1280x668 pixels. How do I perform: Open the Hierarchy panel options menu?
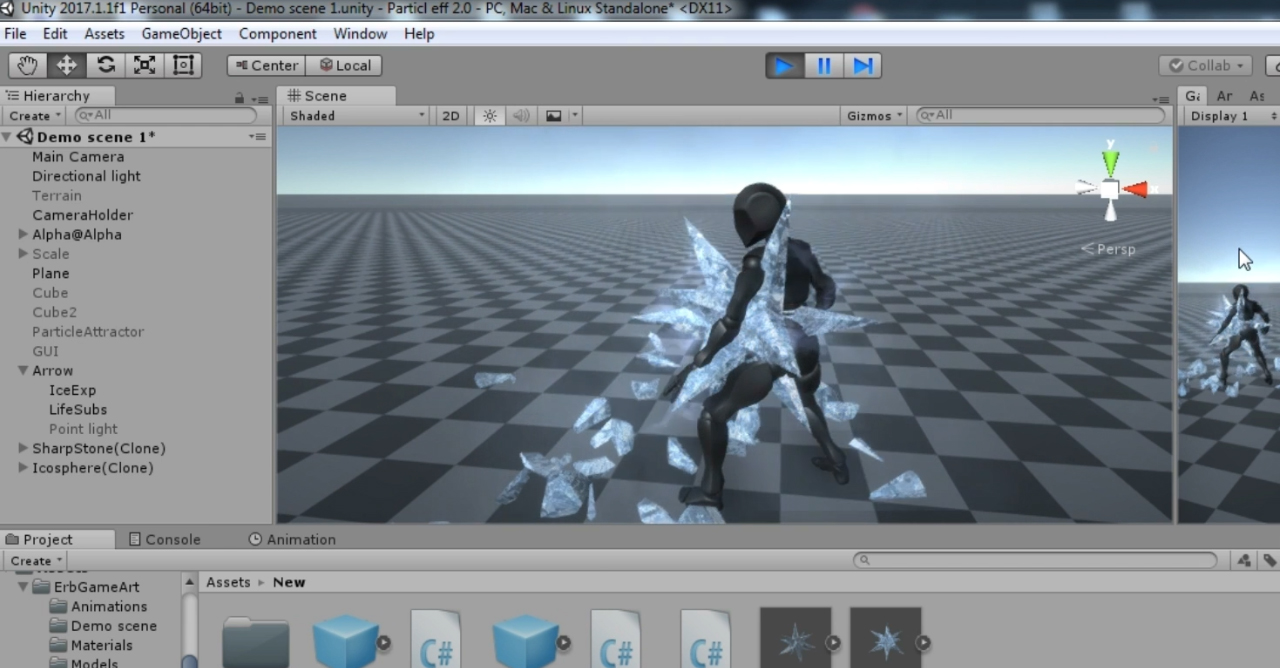[260, 99]
